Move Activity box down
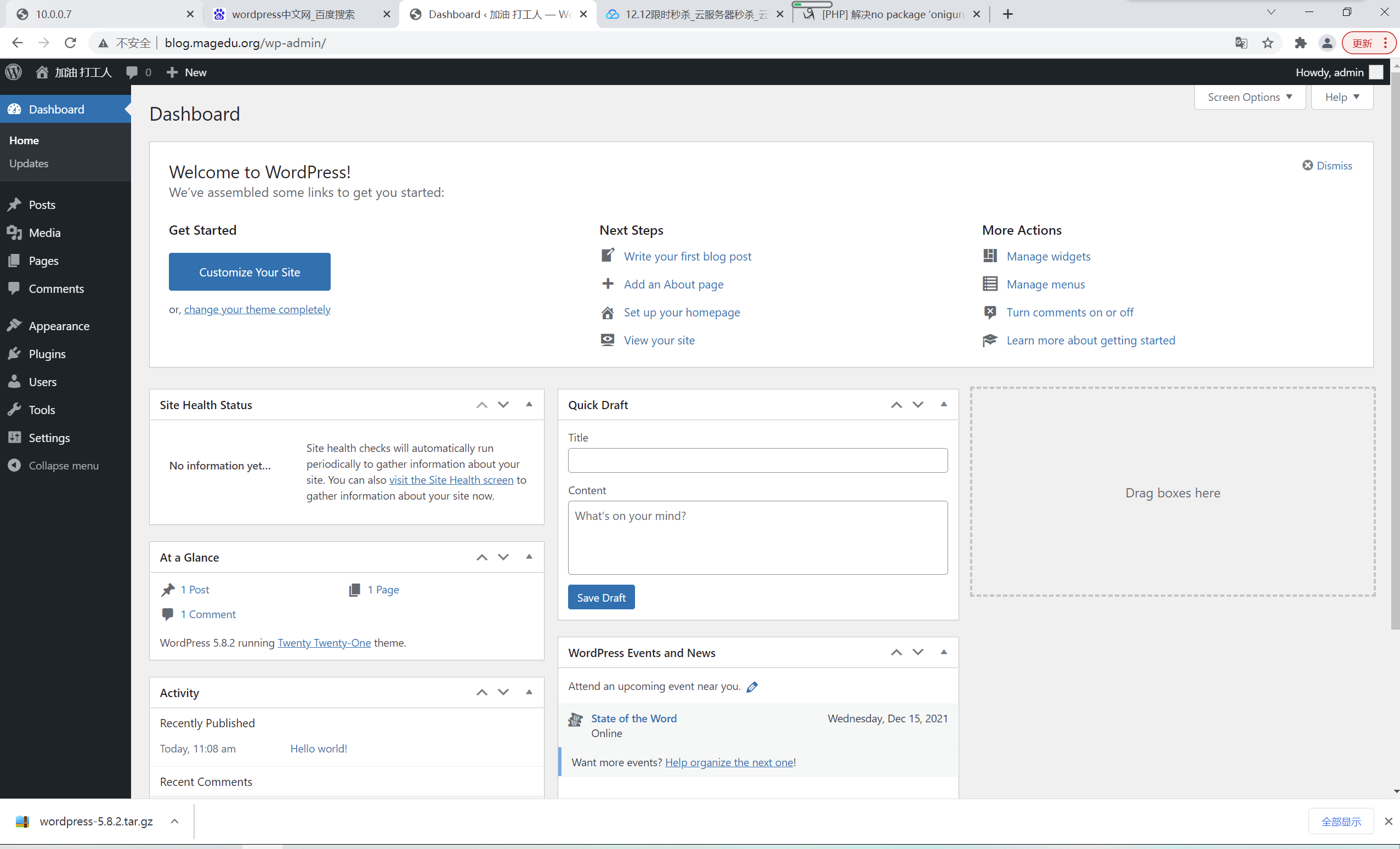This screenshot has height=849, width=1400. coord(503,692)
